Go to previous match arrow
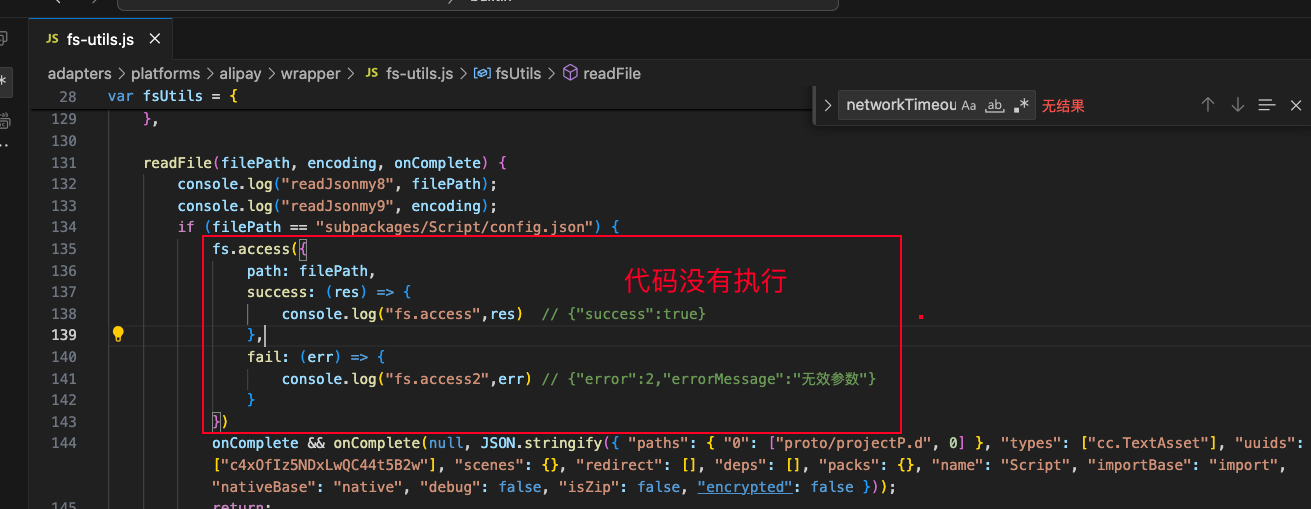1311x509 pixels. [x=1208, y=105]
